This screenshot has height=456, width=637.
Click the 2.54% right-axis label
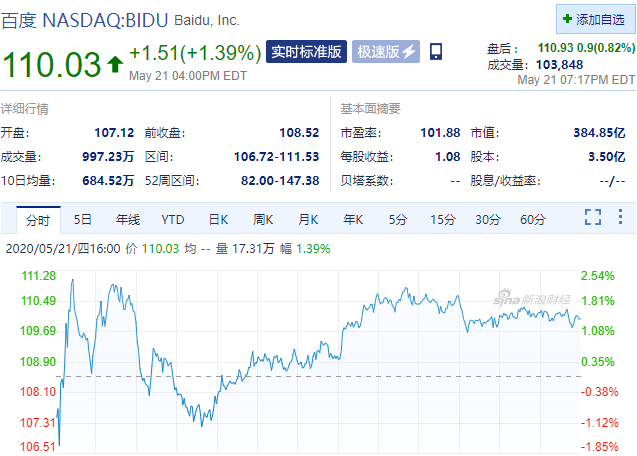tap(598, 276)
